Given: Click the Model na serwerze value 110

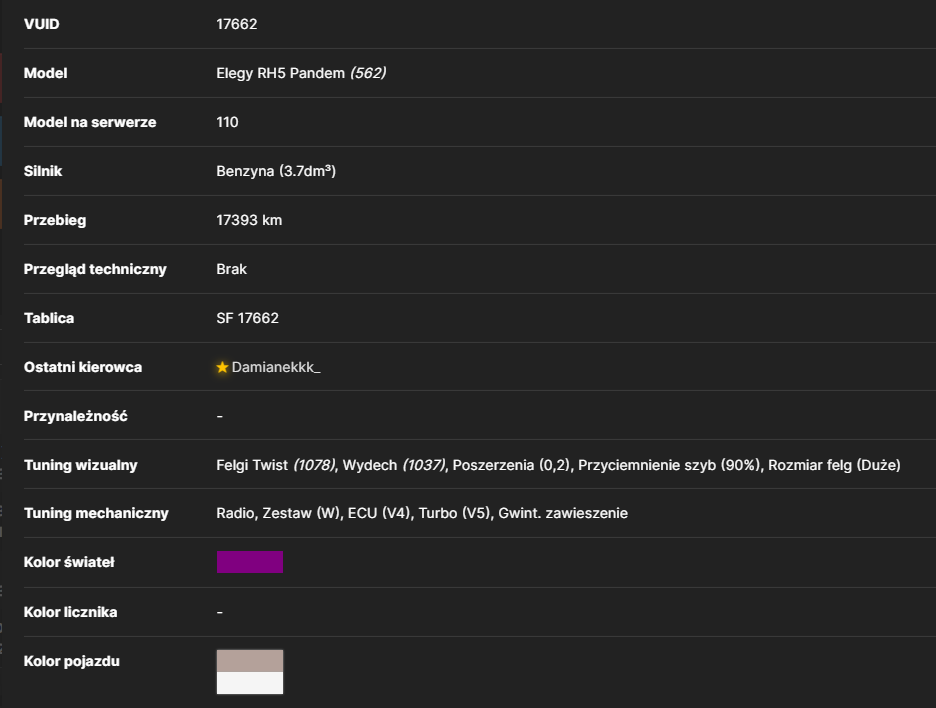Looking at the screenshot, I should point(227,122).
